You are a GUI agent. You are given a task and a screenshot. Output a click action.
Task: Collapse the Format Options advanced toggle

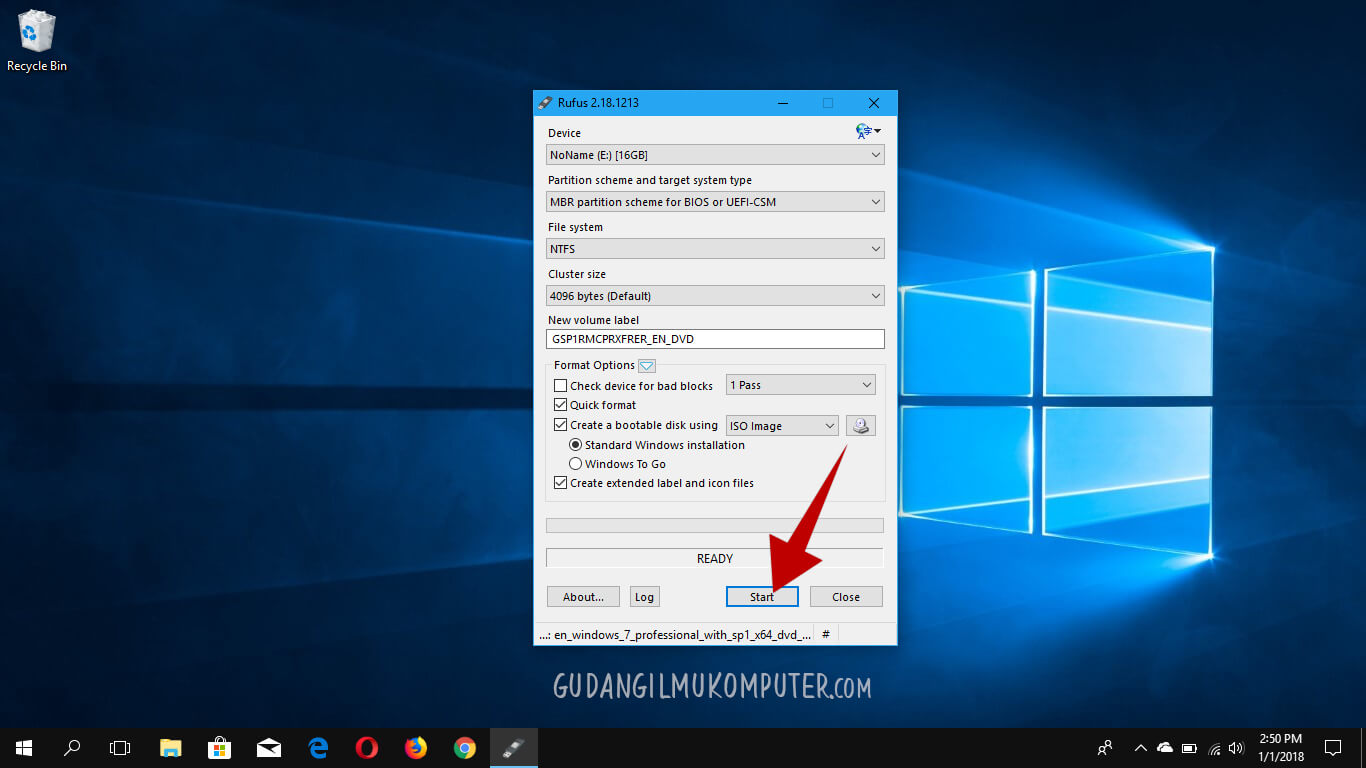coord(647,366)
